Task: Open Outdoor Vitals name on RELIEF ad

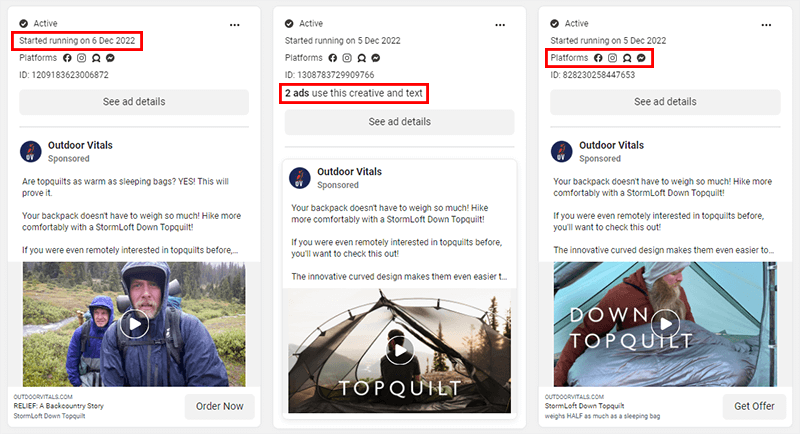Action: [x=80, y=145]
